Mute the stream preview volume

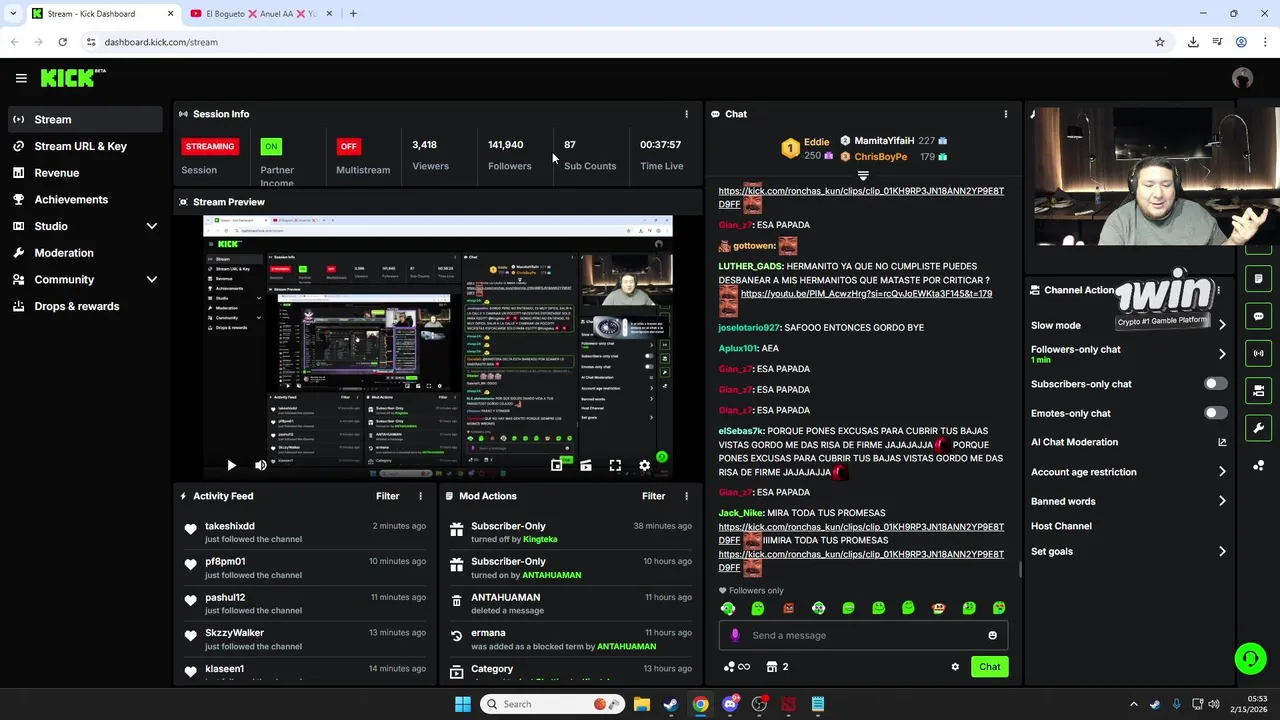(x=261, y=465)
